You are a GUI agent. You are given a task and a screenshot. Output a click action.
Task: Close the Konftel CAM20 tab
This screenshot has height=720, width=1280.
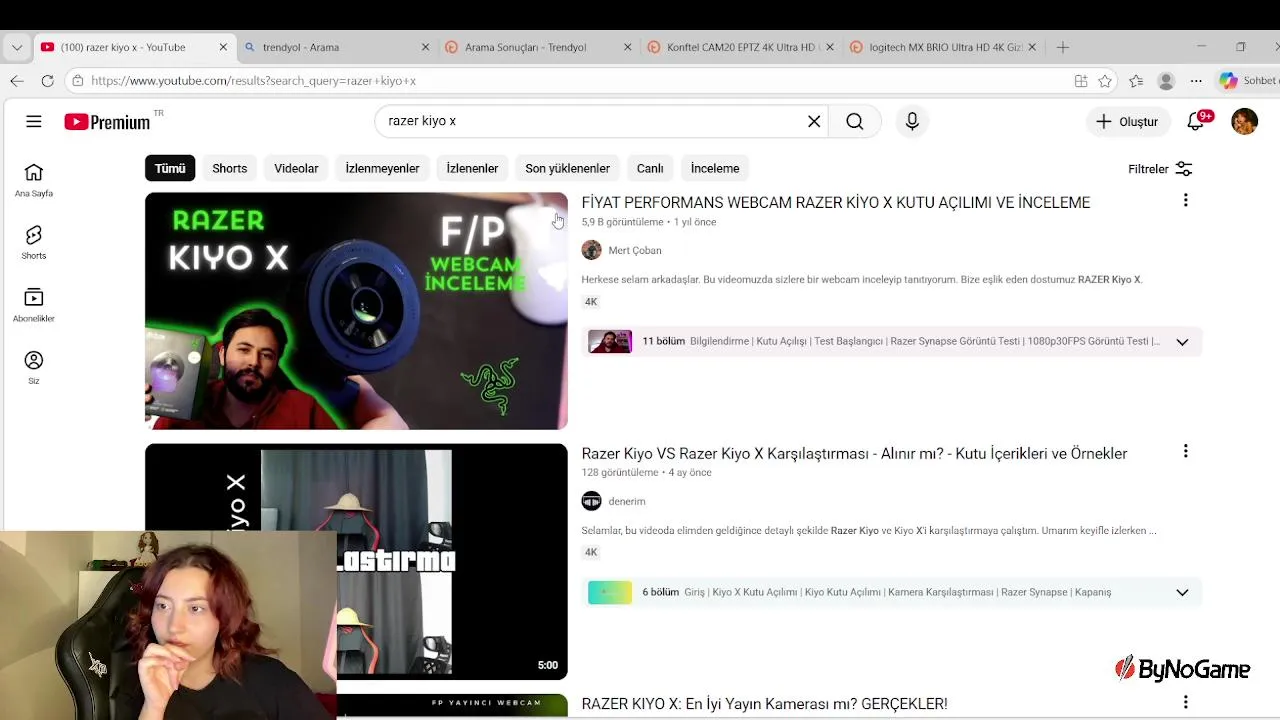tap(829, 47)
